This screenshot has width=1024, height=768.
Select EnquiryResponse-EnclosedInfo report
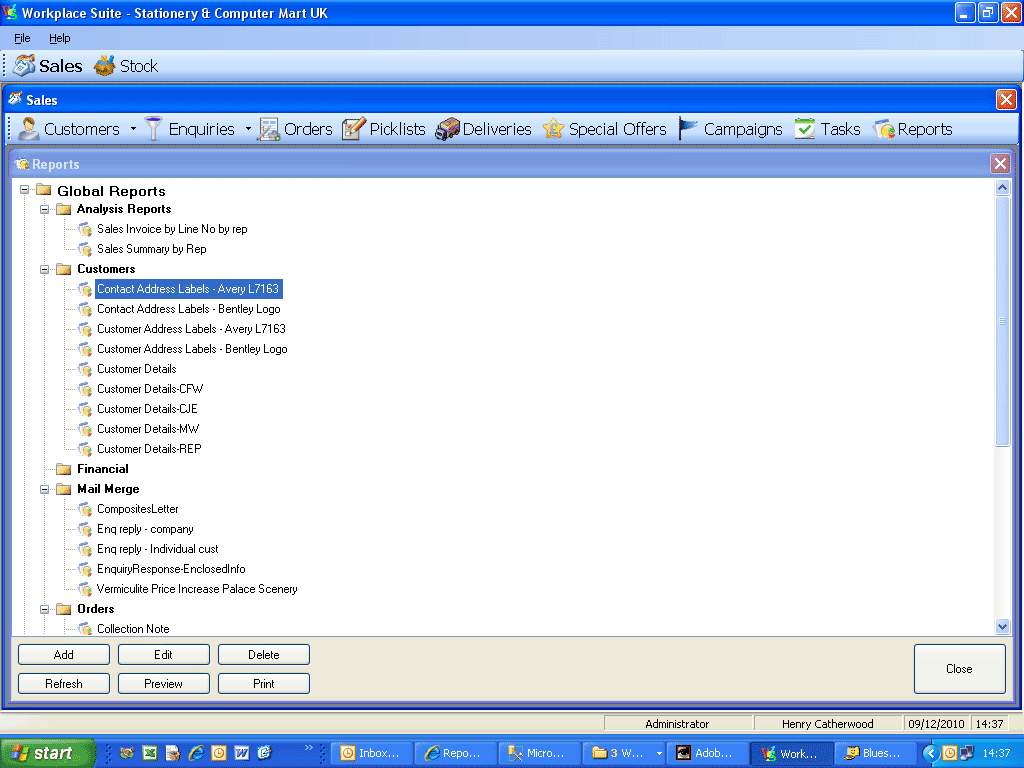pos(171,569)
